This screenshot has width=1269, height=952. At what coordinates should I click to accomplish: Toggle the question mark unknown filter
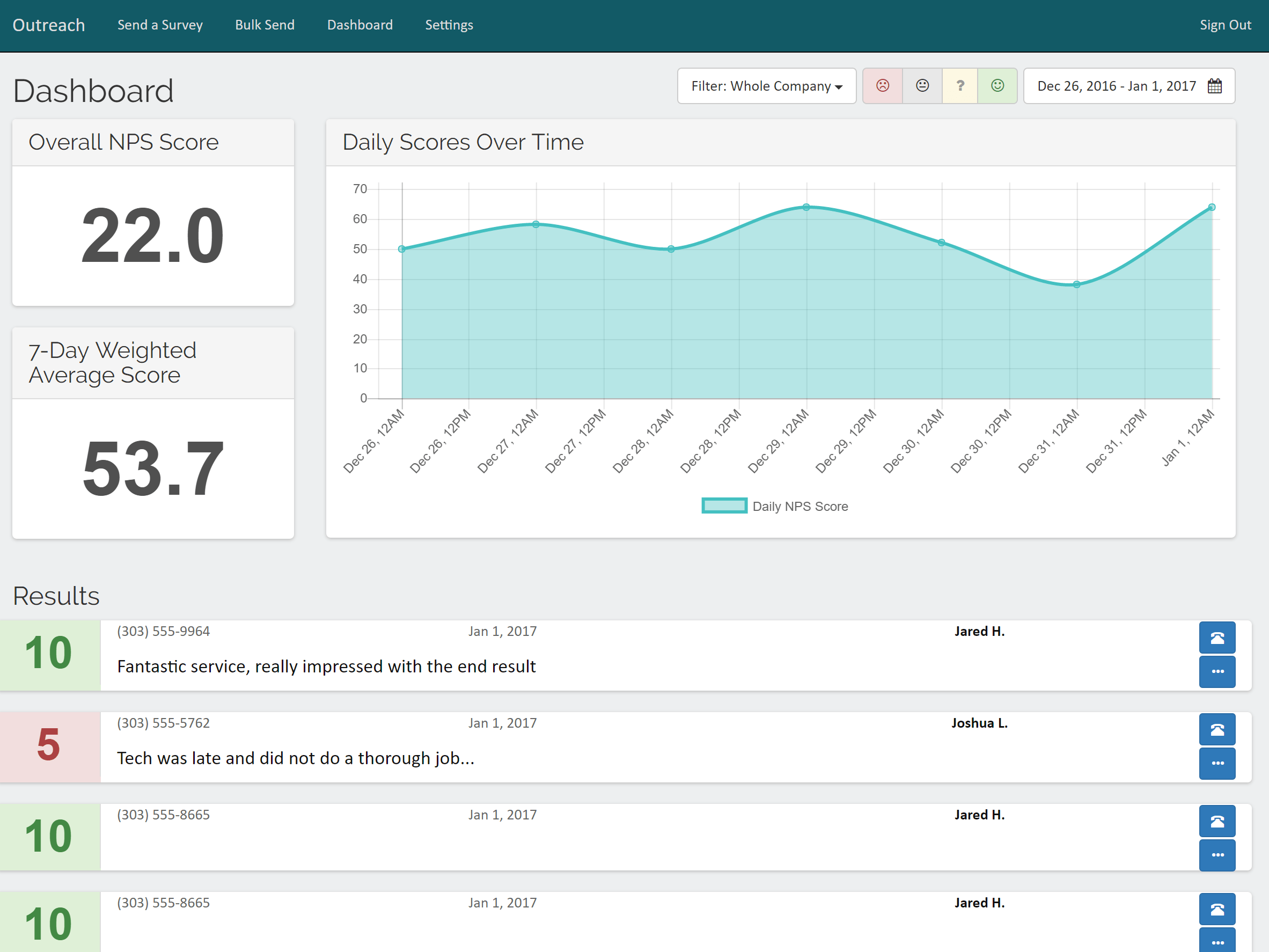pos(960,86)
